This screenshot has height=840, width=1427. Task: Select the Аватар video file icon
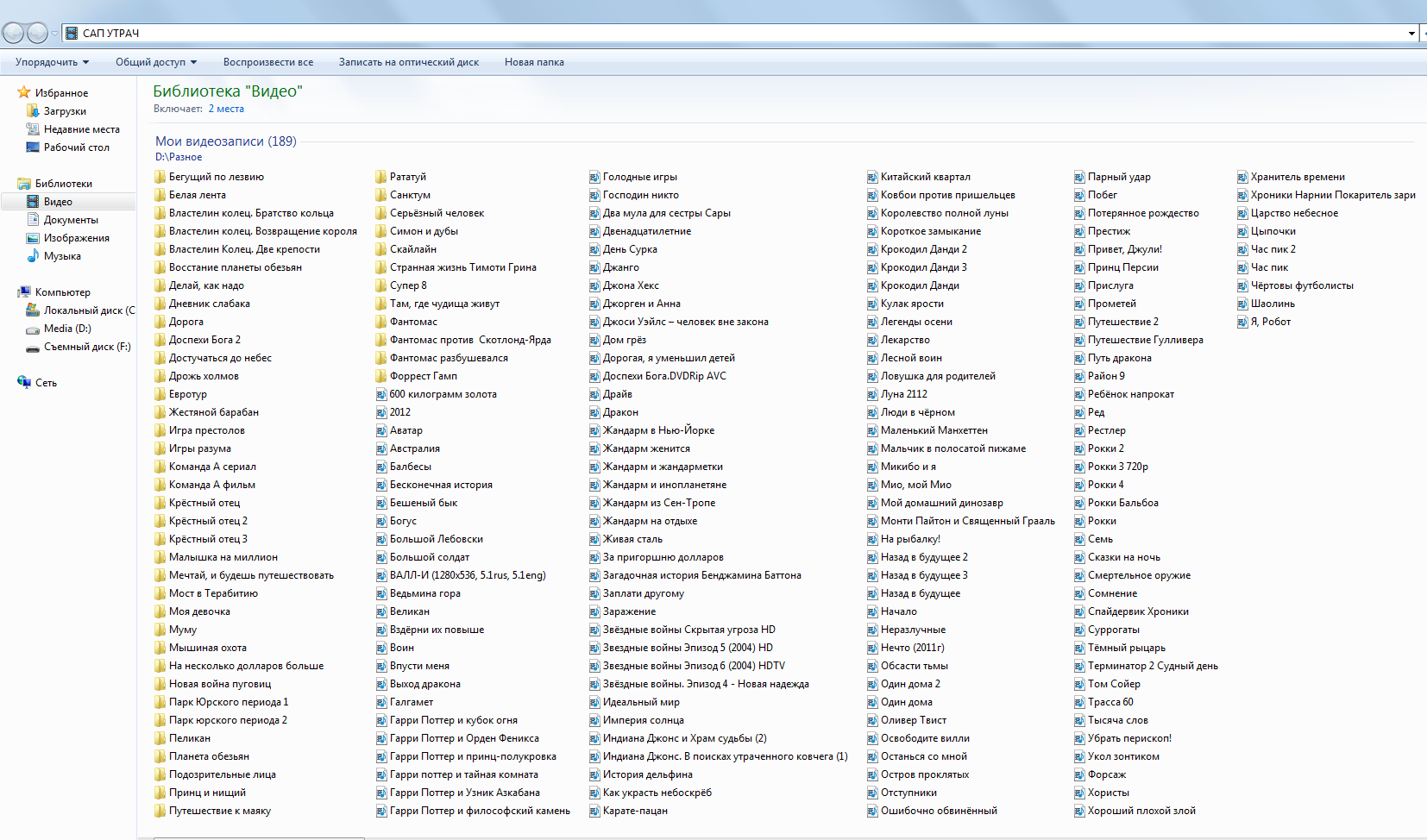(x=381, y=430)
